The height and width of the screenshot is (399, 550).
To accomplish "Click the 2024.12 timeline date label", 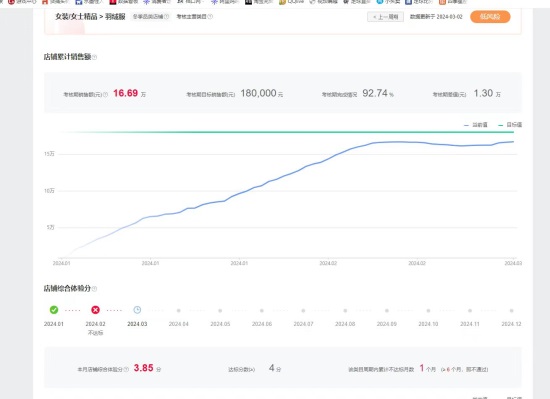I will coord(511,324).
